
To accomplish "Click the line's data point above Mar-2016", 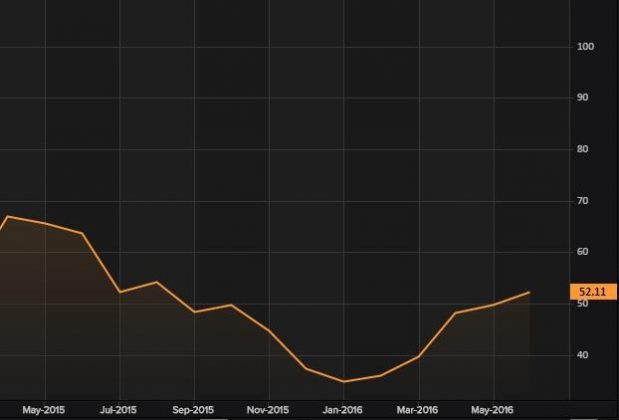I will (417, 357).
